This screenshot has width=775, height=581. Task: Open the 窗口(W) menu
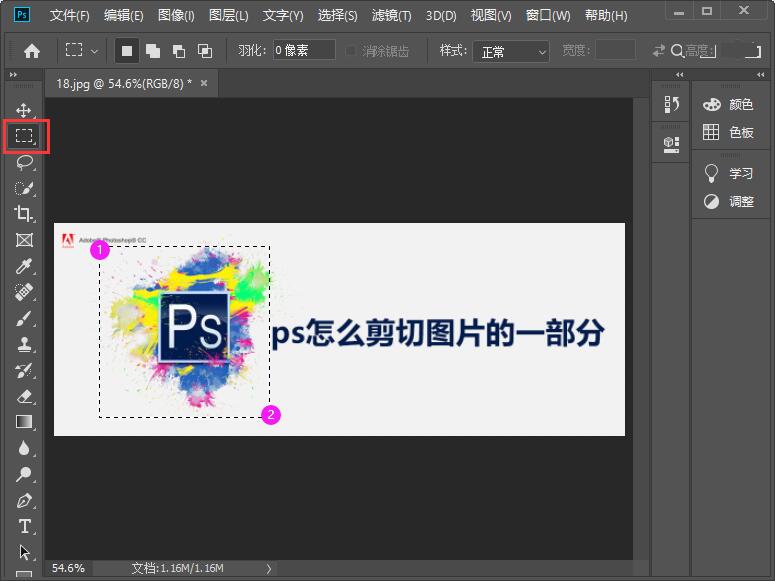pyautogui.click(x=548, y=15)
